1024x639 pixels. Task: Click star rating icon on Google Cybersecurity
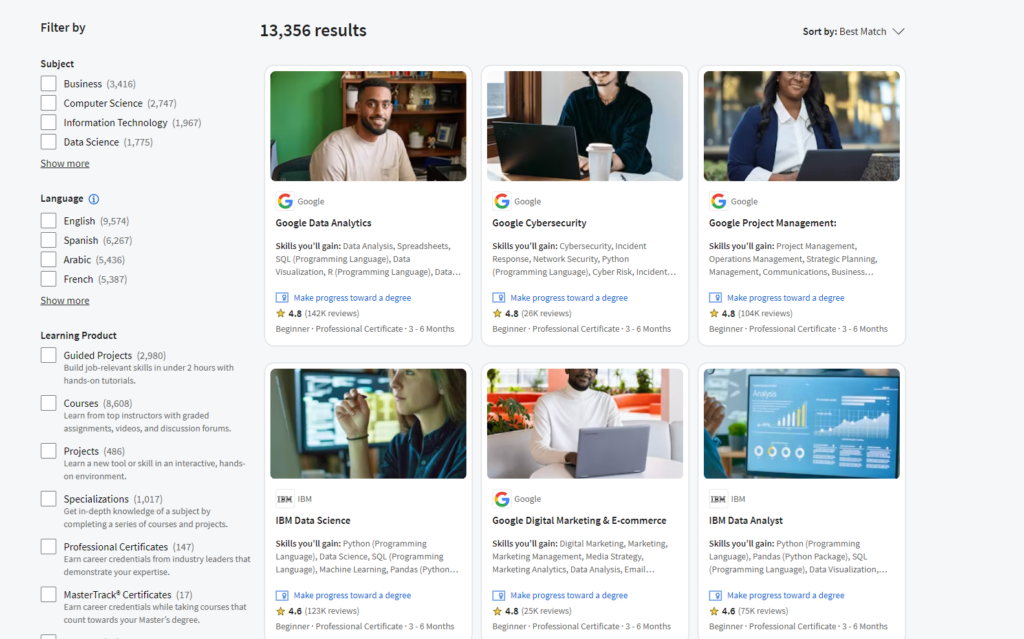click(498, 314)
